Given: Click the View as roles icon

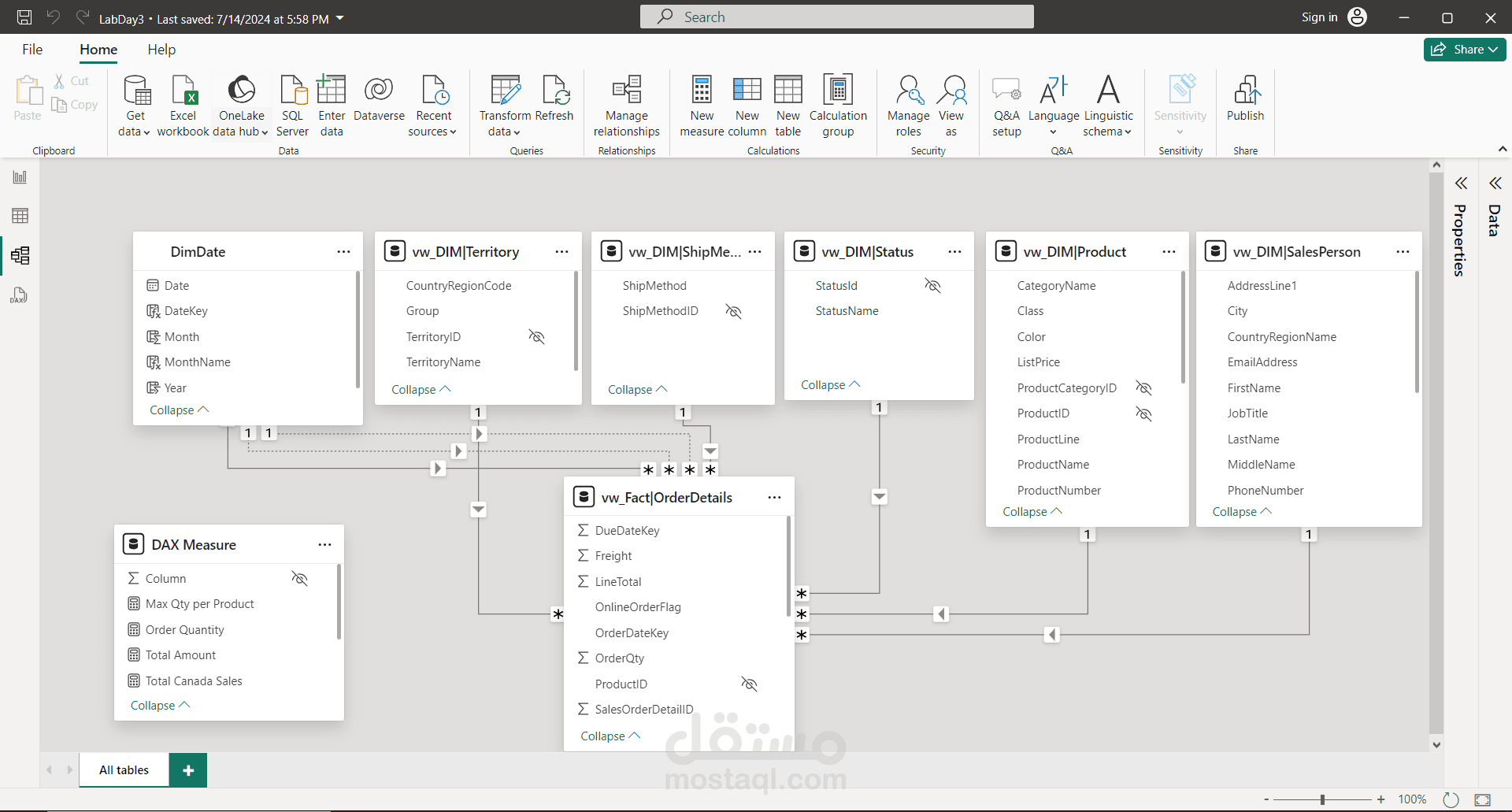Looking at the screenshot, I should [951, 90].
